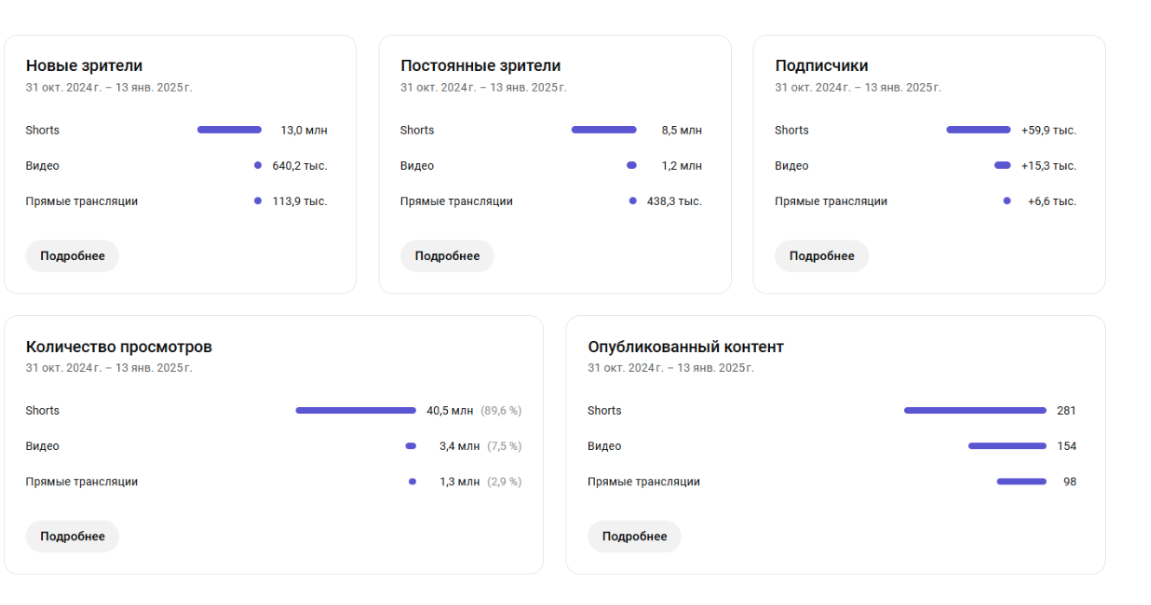Click Подробнее under Количество просмотров

pos(72,536)
